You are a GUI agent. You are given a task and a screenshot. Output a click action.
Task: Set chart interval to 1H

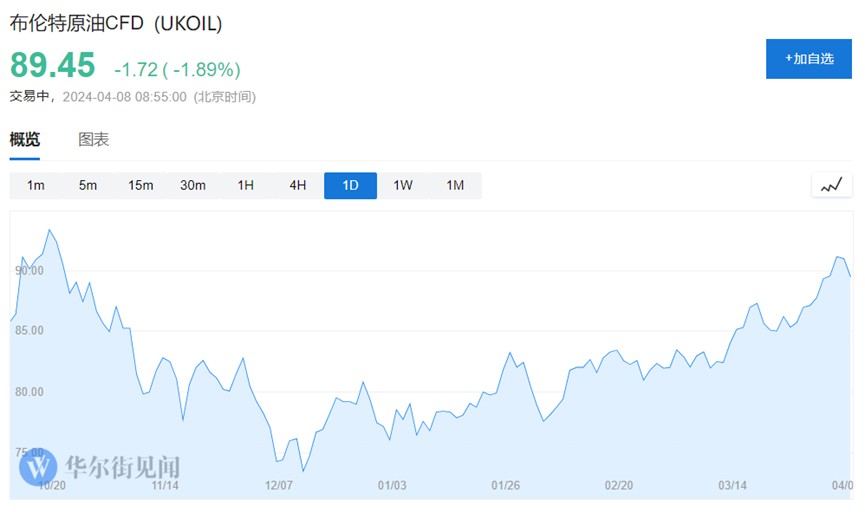(x=245, y=185)
